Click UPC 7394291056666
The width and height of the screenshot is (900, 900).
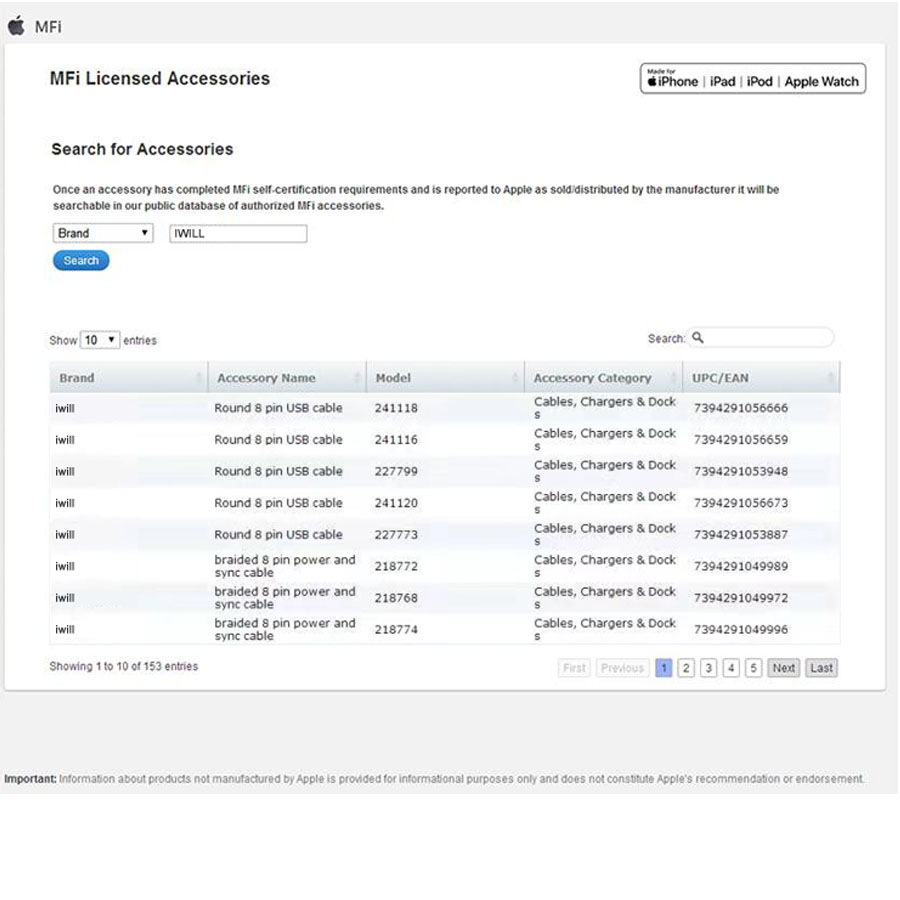[x=740, y=408]
